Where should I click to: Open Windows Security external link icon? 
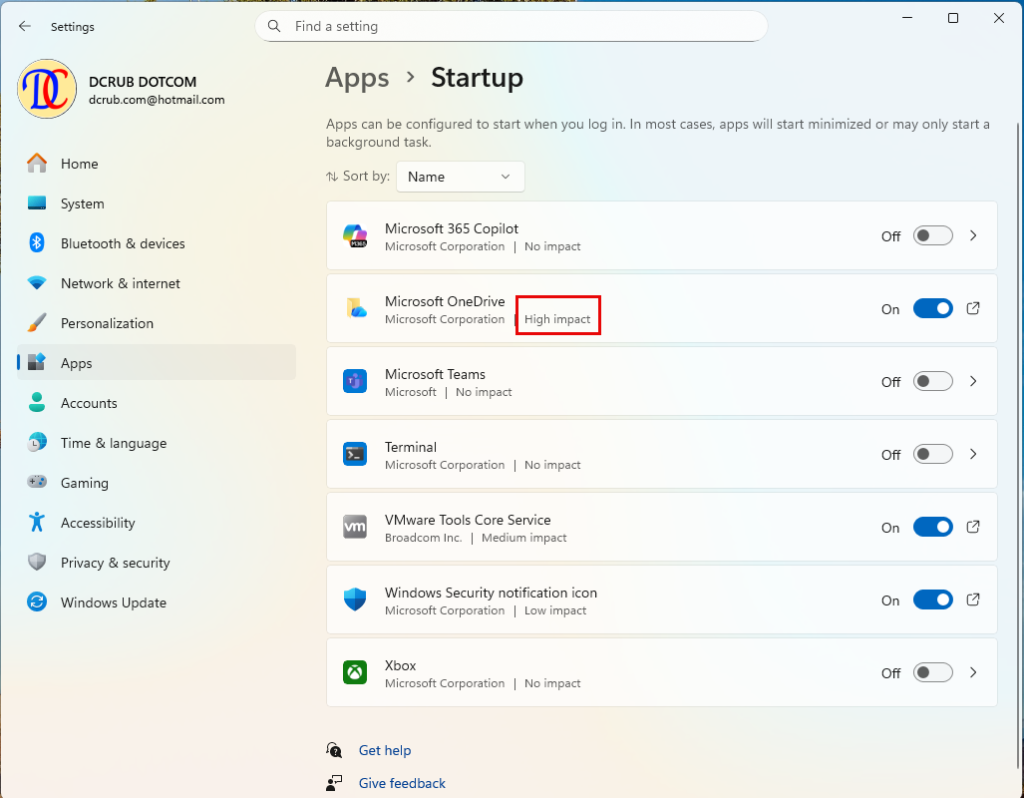[x=973, y=599]
